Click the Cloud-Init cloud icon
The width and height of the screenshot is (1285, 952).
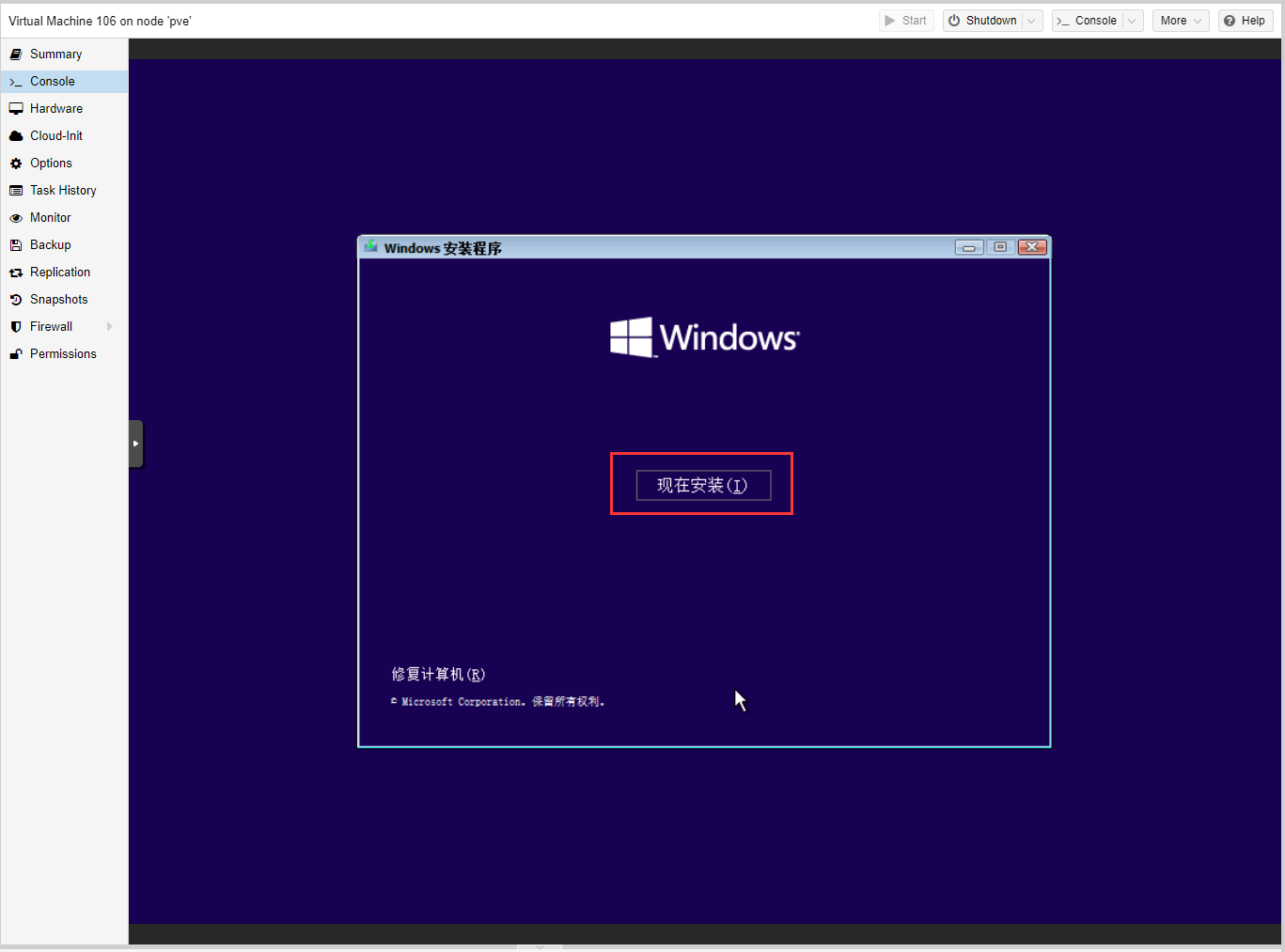(x=16, y=136)
